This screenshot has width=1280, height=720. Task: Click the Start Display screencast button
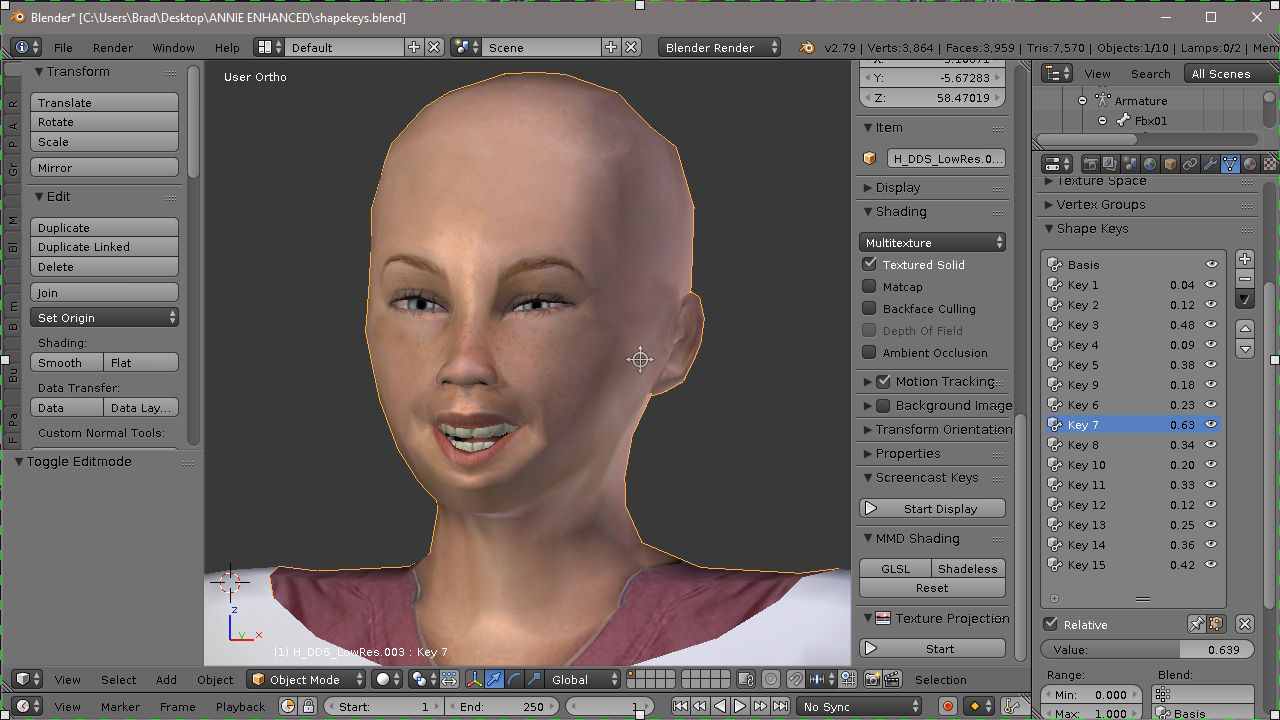pyautogui.click(x=932, y=509)
